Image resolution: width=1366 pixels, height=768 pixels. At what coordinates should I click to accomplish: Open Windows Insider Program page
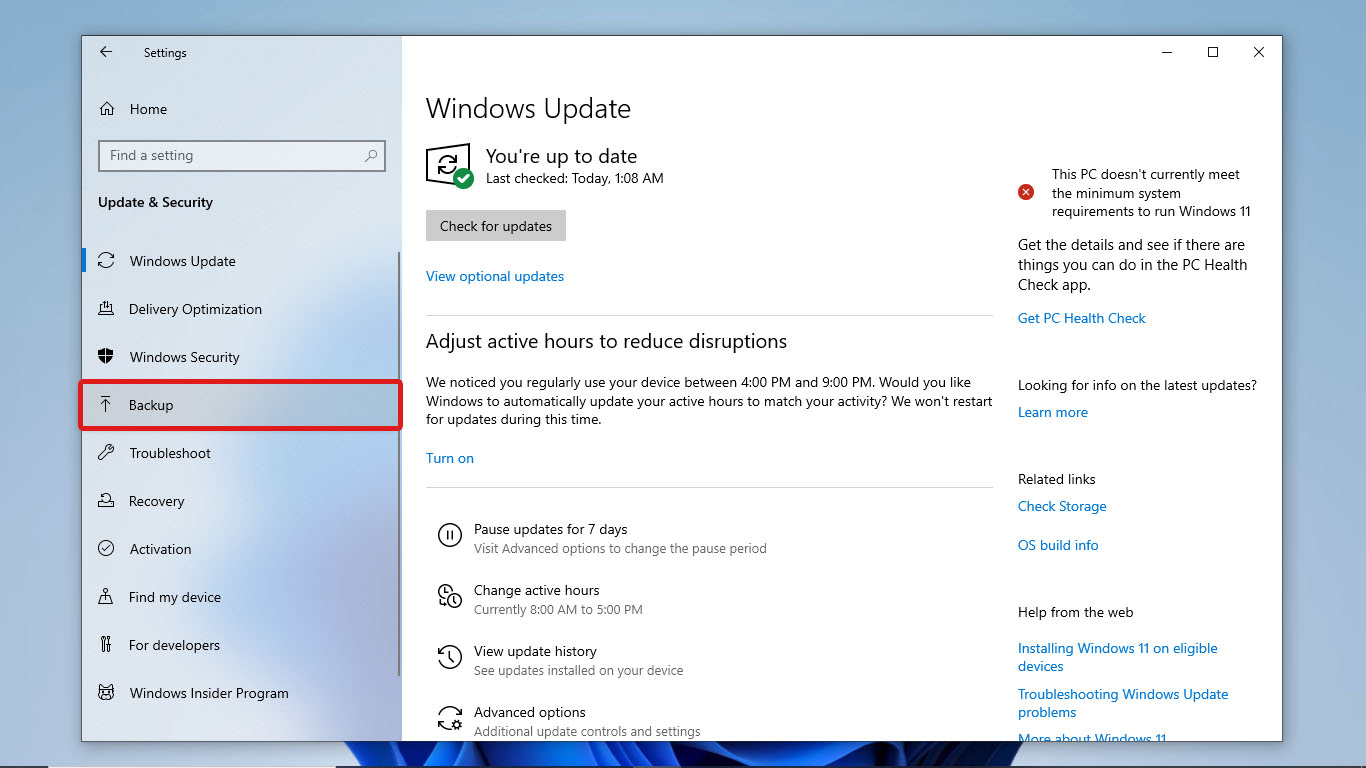coord(209,693)
